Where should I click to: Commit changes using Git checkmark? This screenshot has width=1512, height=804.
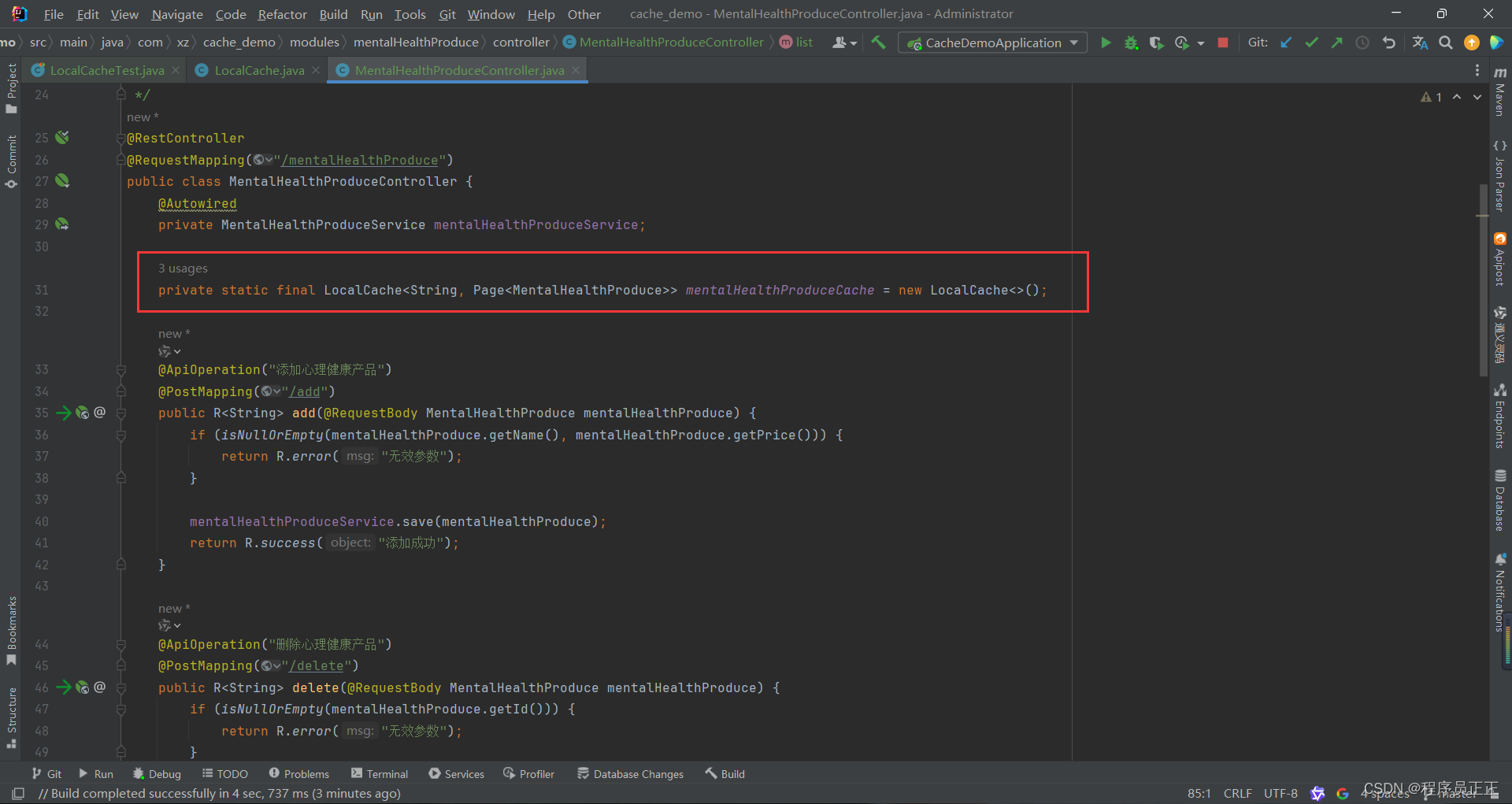coord(1311,43)
